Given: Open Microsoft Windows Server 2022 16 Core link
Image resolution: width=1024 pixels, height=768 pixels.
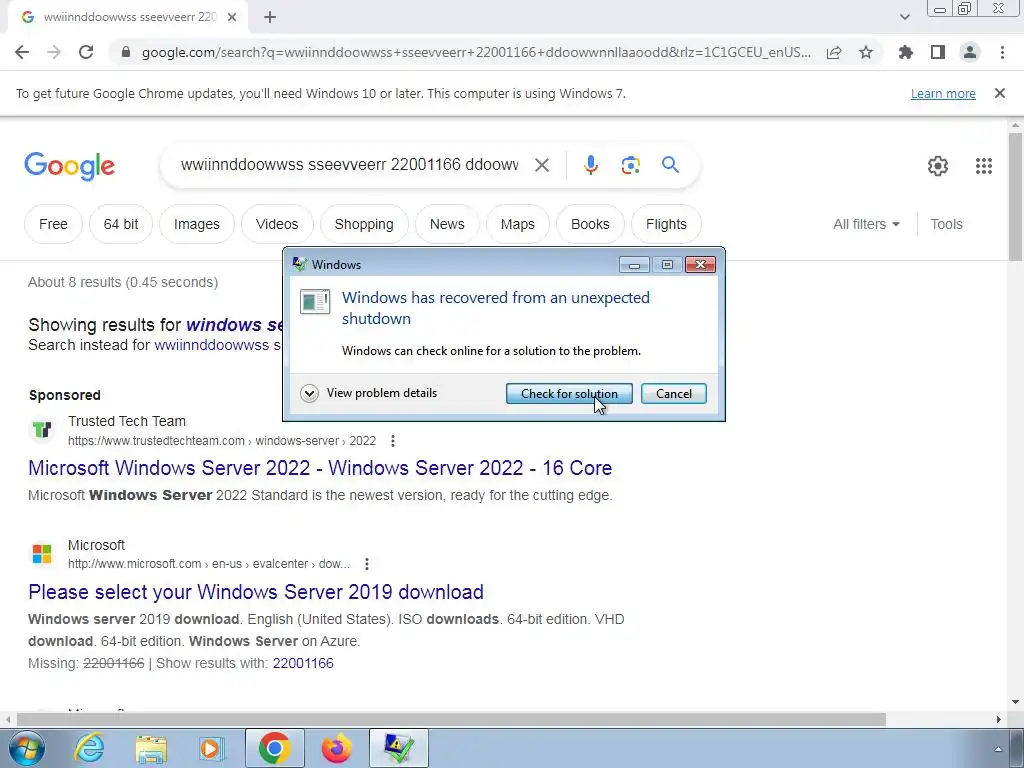Looking at the screenshot, I should pos(320,468).
